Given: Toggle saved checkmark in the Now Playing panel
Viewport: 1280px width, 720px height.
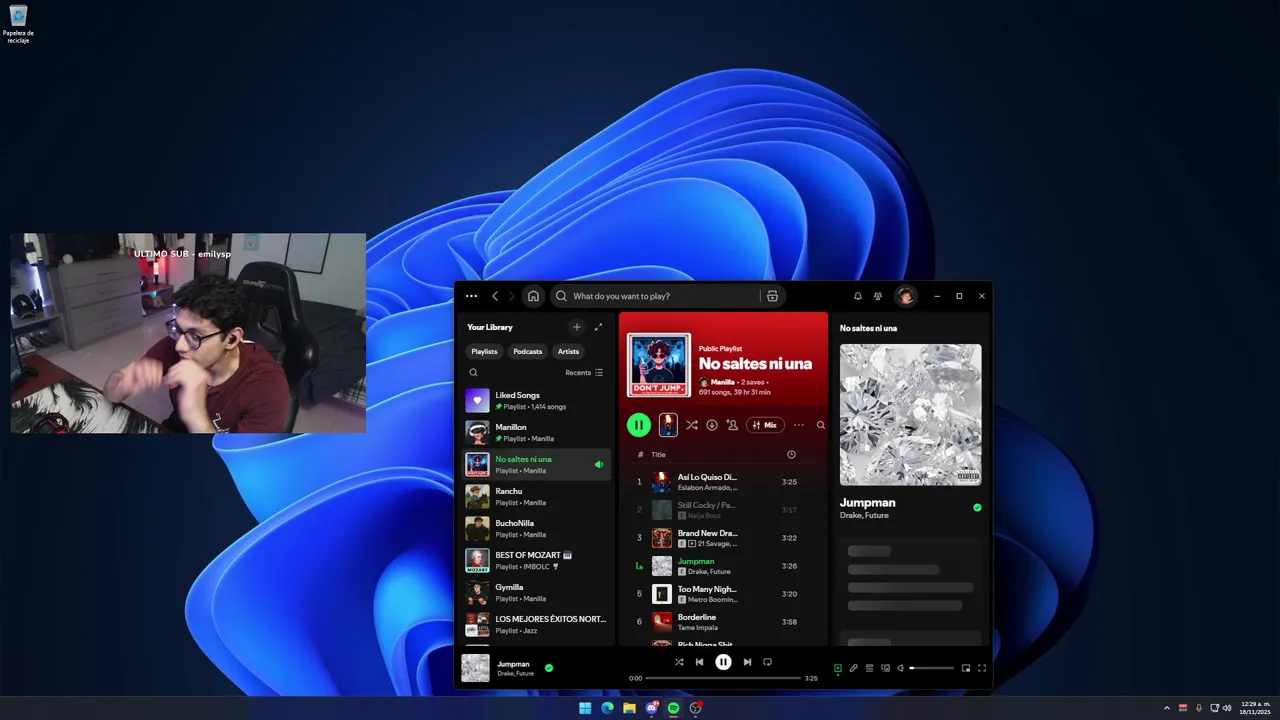Looking at the screenshot, I should [977, 508].
